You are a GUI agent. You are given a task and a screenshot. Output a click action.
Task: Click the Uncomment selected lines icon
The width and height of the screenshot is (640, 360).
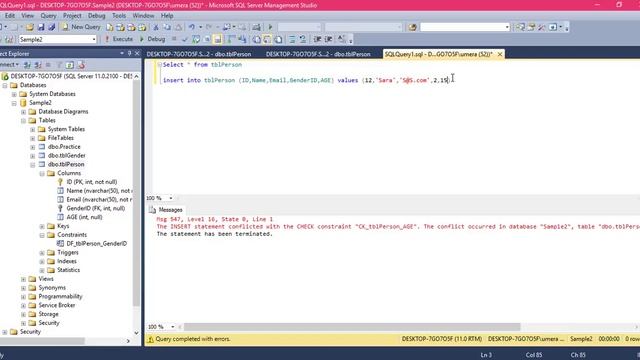click(303, 39)
